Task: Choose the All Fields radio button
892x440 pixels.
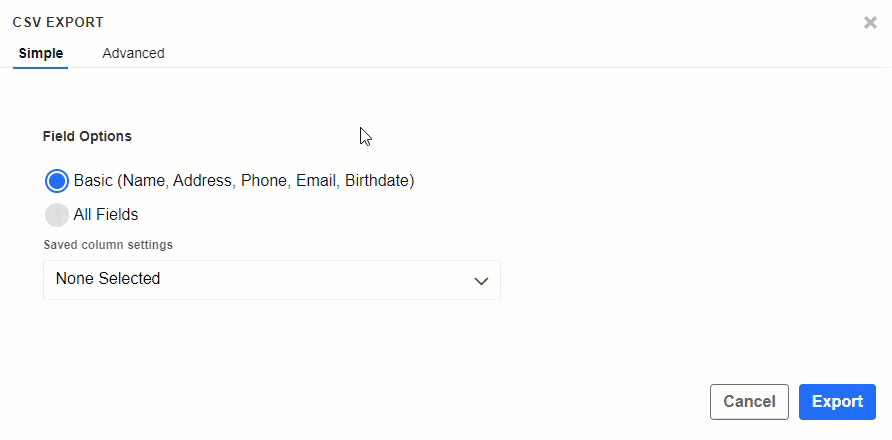Action: coord(57,214)
